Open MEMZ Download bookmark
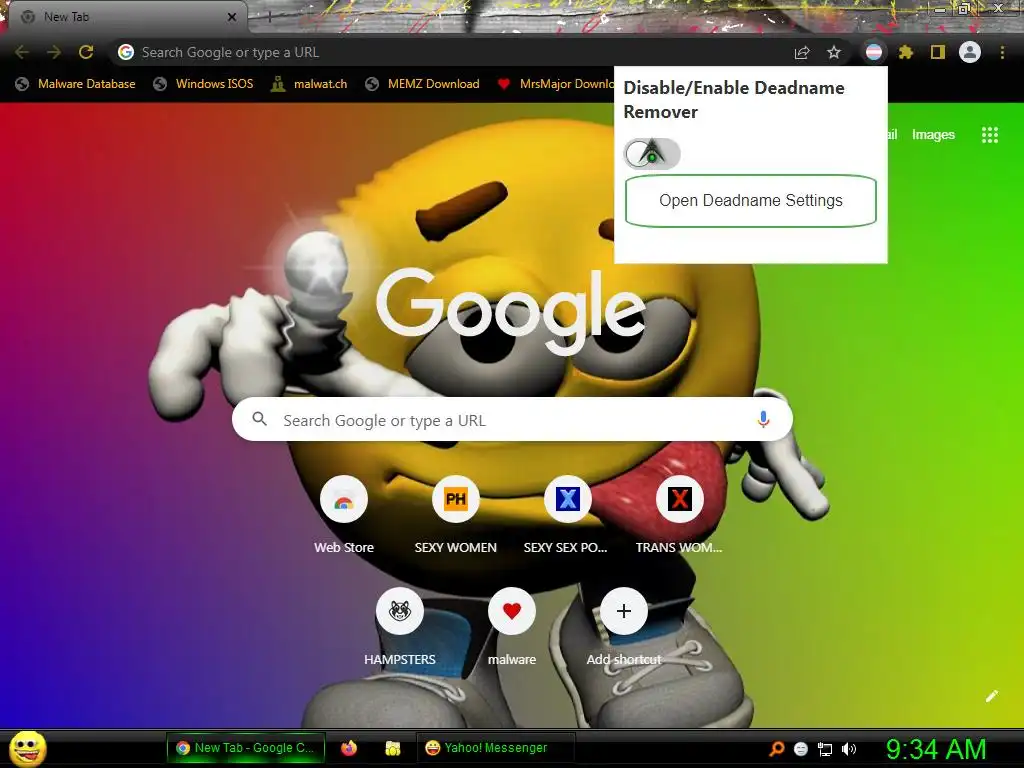1024x768 pixels. click(x=423, y=84)
